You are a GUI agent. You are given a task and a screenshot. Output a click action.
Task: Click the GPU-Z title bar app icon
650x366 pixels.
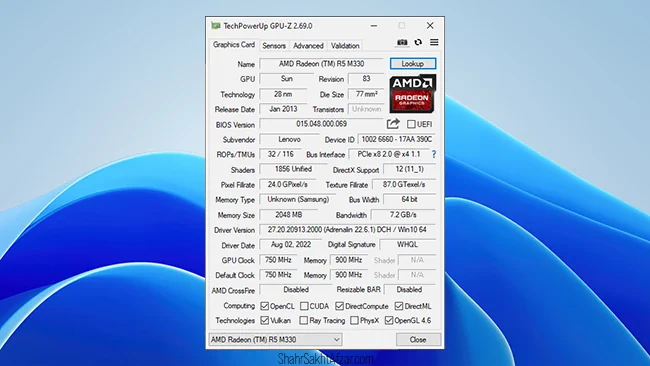(x=216, y=26)
